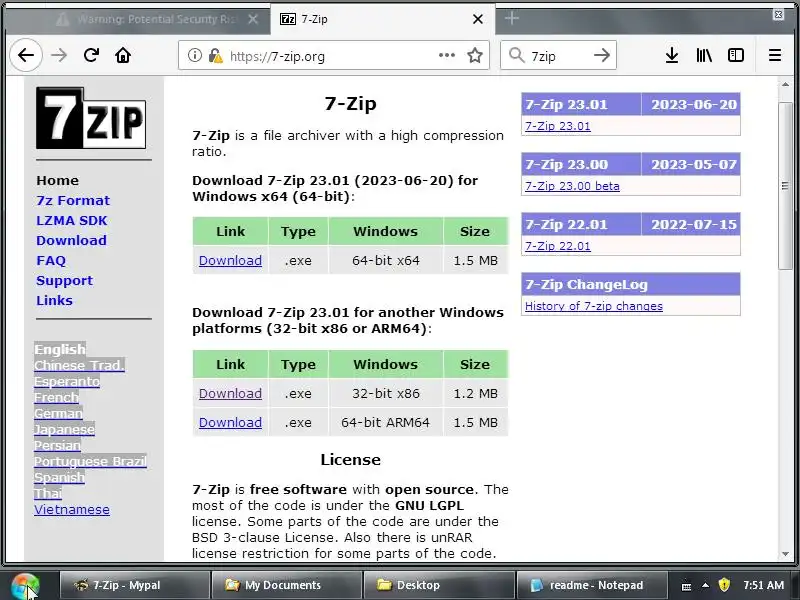This screenshot has width=800, height=600.
Task: Expand hidden system tray icons arrow
Action: (x=705, y=585)
